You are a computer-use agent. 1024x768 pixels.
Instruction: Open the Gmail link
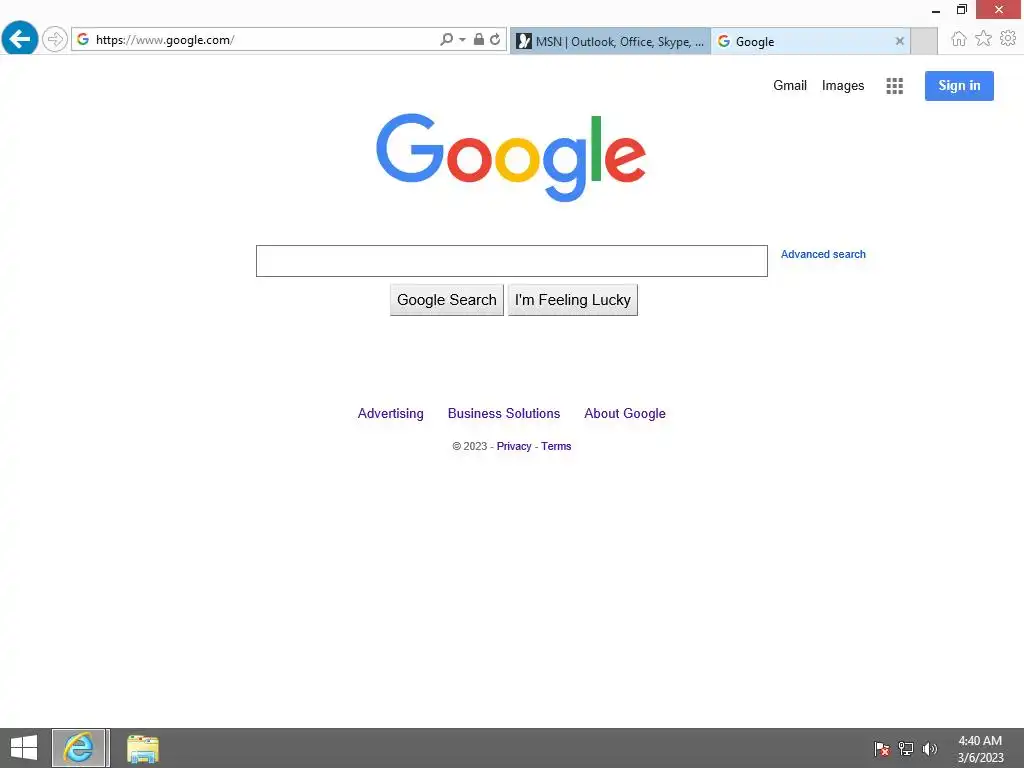790,86
